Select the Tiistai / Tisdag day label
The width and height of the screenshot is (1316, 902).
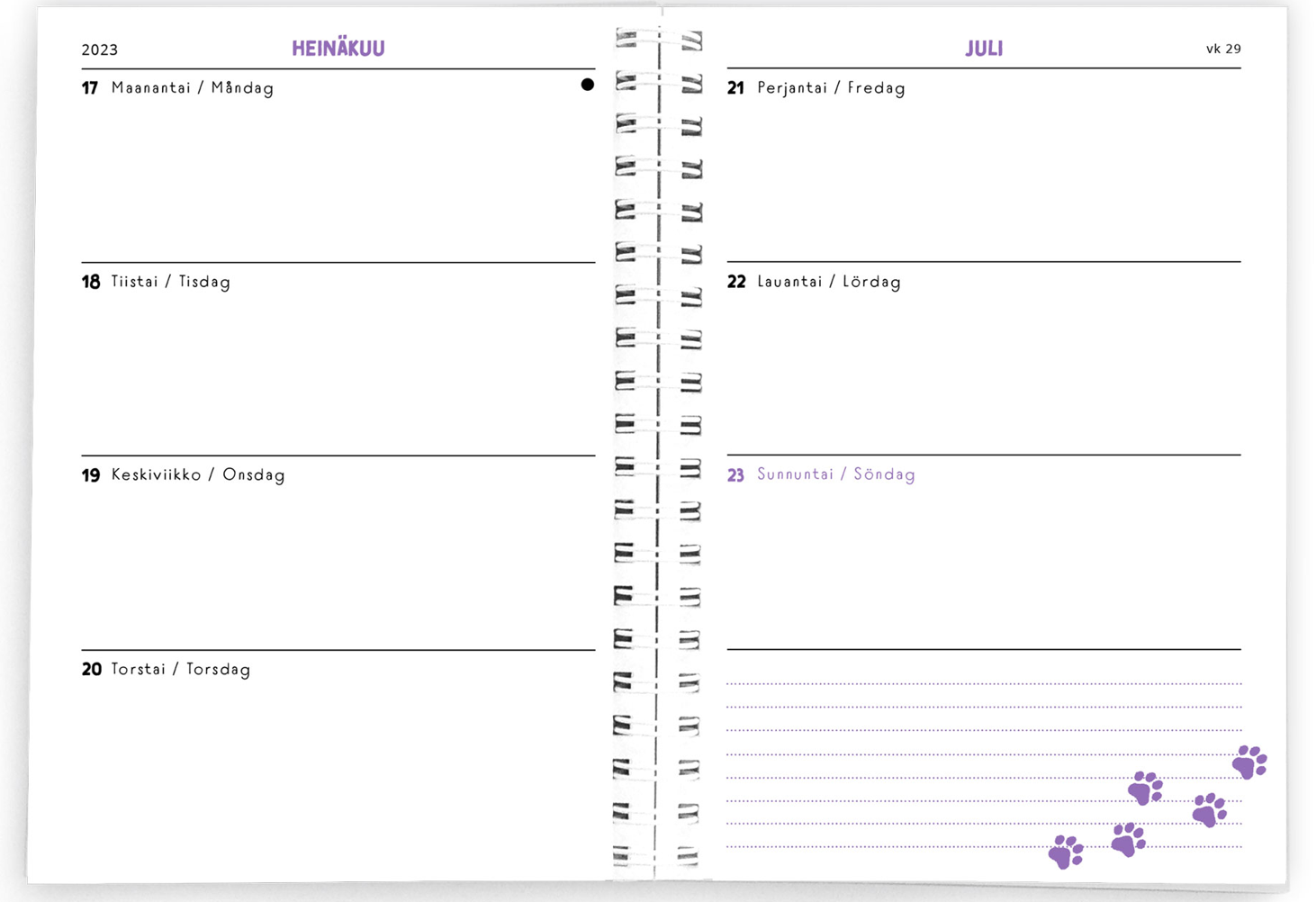171,282
